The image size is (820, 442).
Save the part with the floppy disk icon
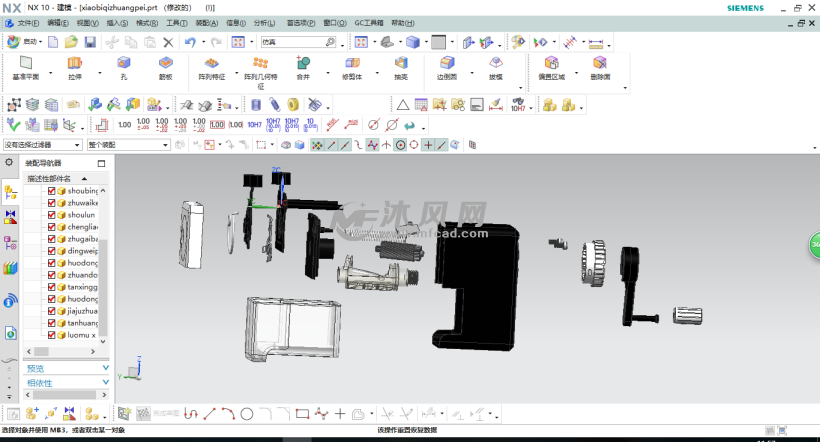pyautogui.click(x=90, y=42)
